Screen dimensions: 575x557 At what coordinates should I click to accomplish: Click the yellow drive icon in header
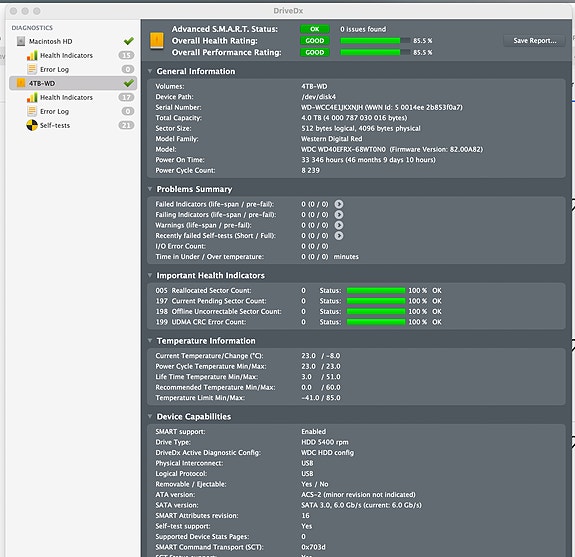click(157, 41)
